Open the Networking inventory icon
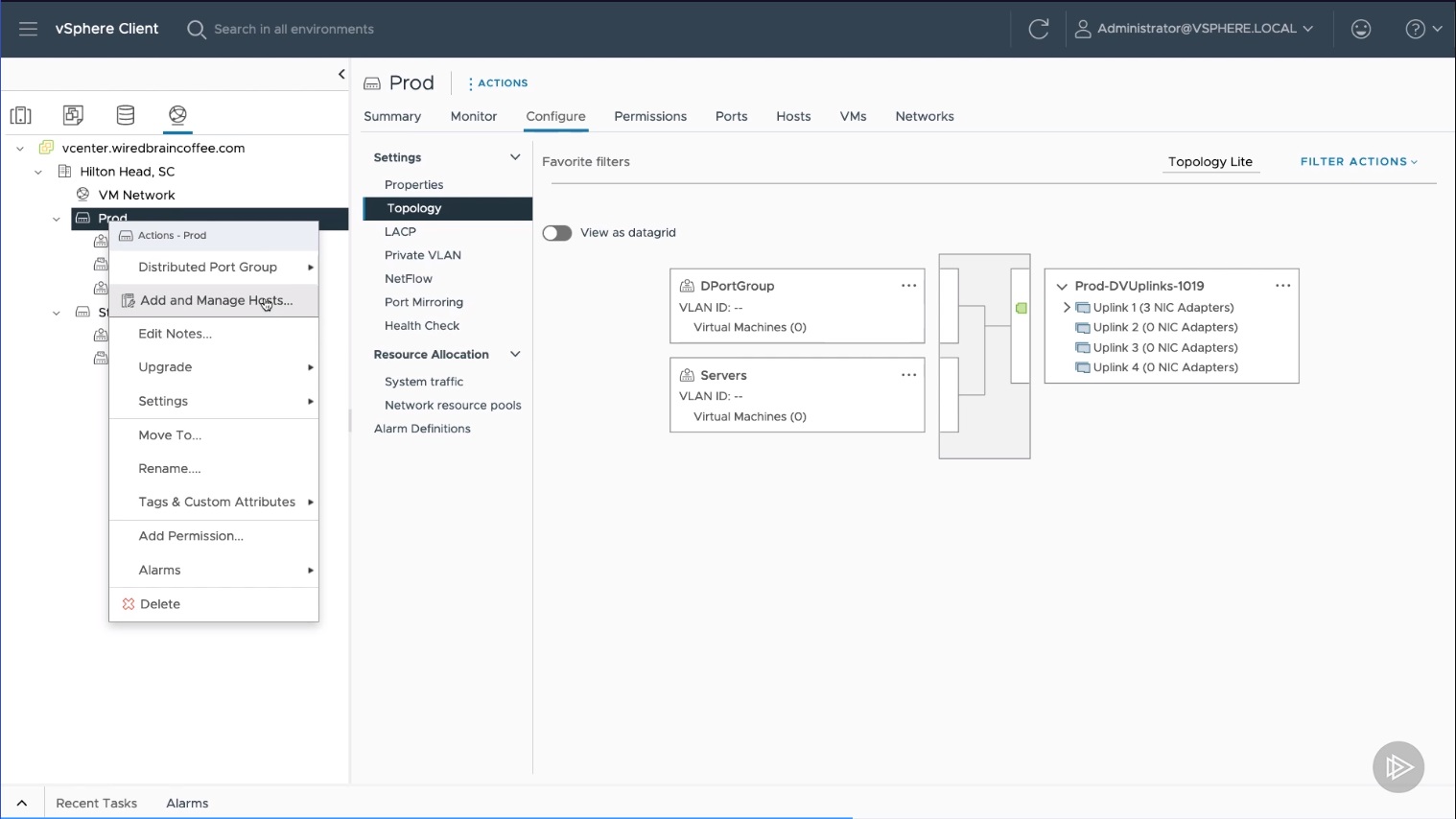The height and width of the screenshot is (819, 1456). [x=177, y=115]
